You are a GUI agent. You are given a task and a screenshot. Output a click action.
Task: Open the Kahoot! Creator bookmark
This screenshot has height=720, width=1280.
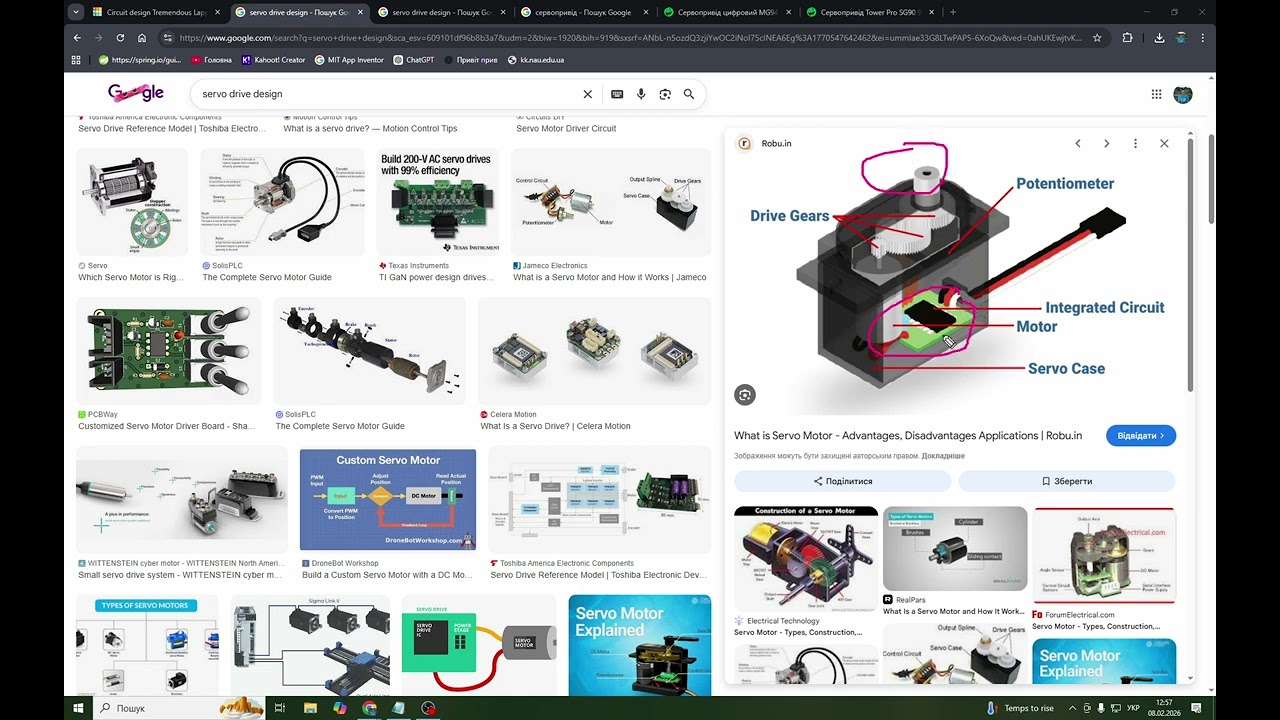click(273, 60)
